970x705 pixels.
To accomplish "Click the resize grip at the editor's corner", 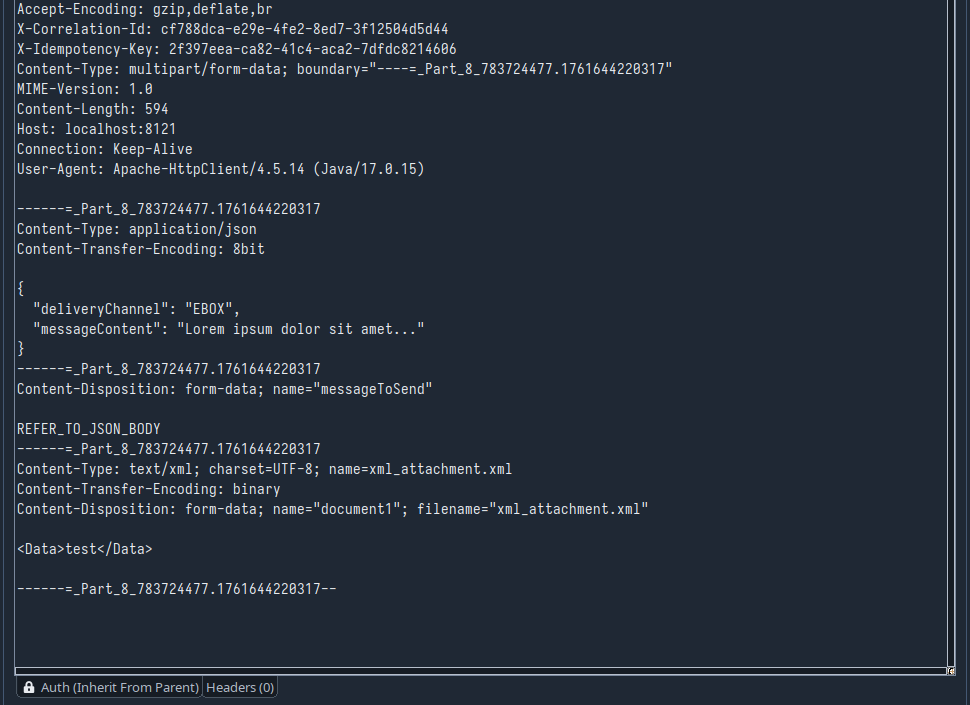I will pyautogui.click(x=951, y=671).
